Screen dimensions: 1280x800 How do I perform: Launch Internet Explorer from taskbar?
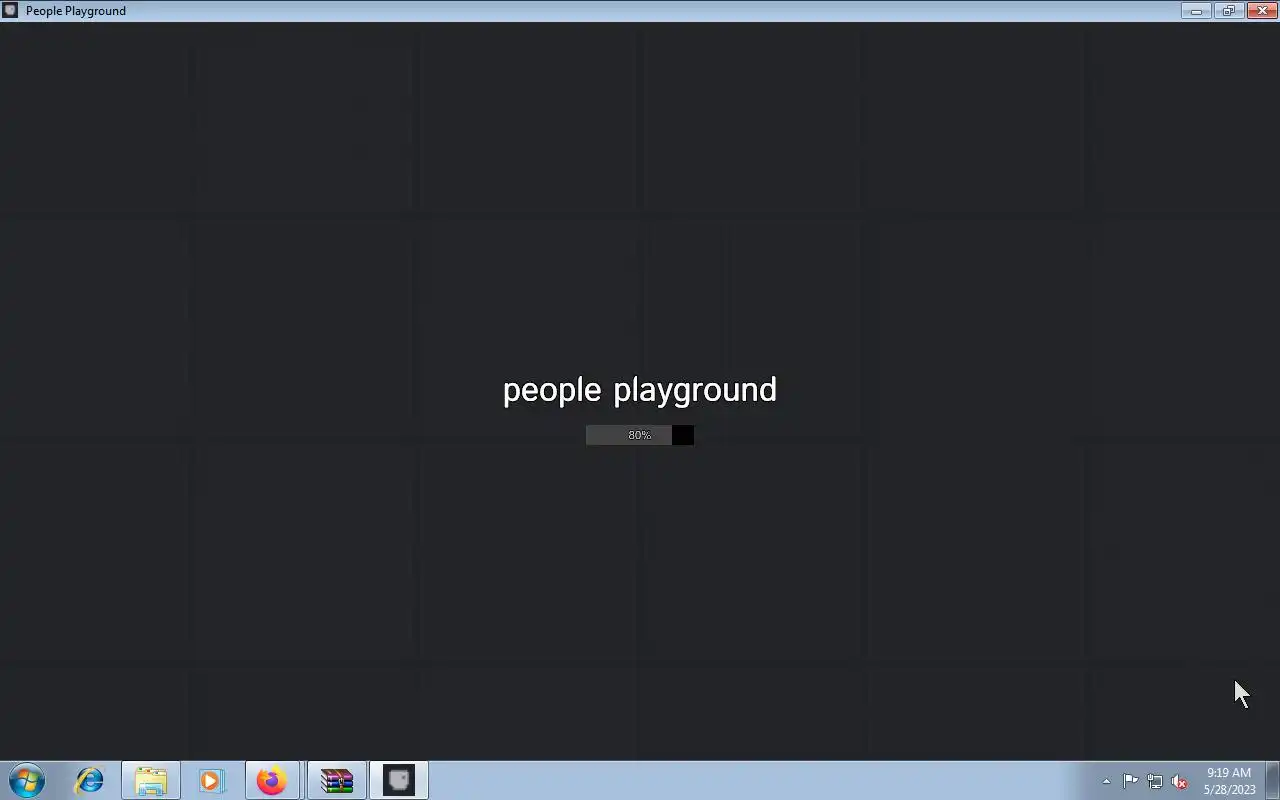[90, 780]
